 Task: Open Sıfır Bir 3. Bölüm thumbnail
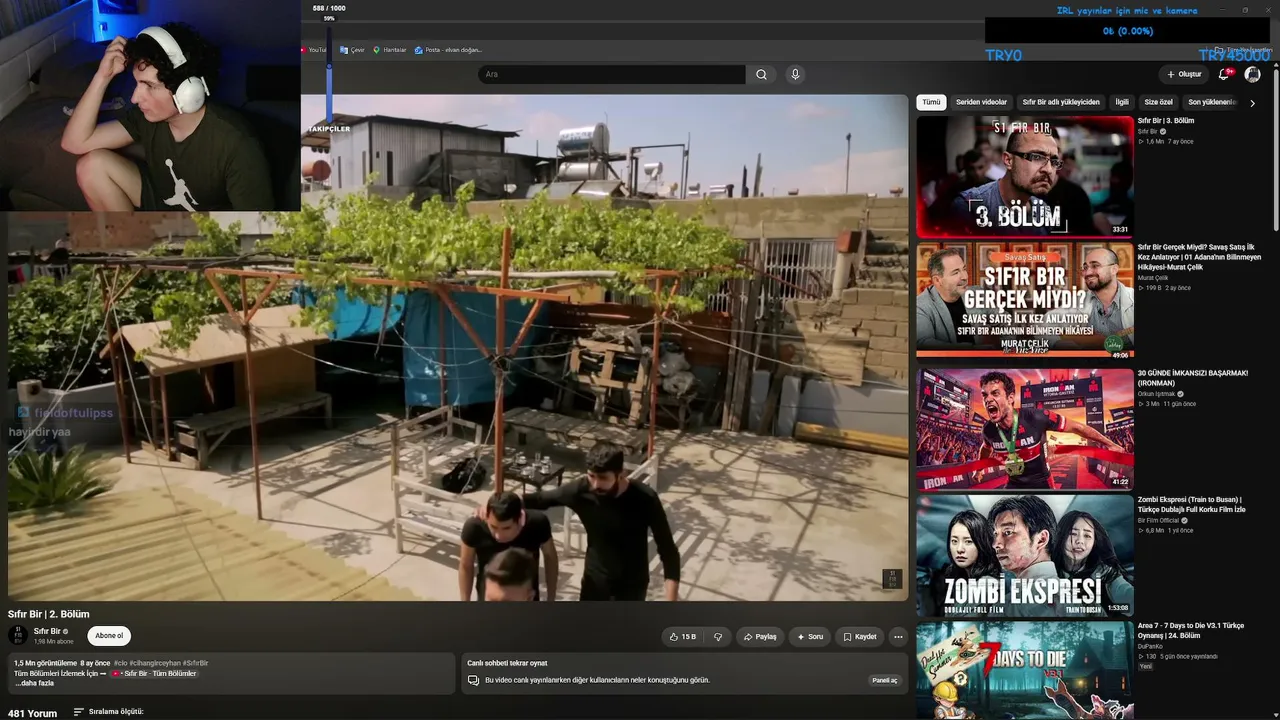1025,177
